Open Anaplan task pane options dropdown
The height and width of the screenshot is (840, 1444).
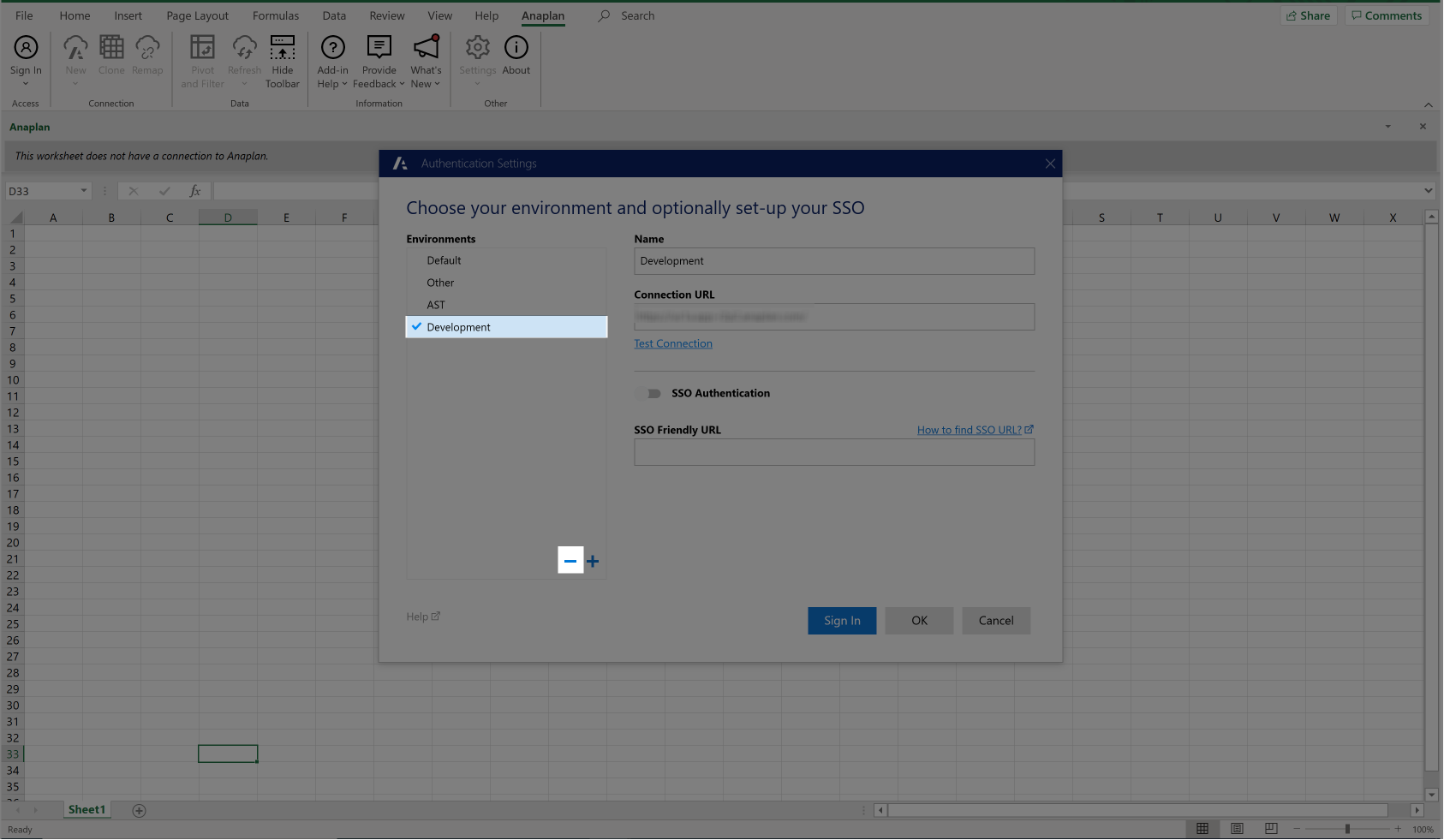(x=1387, y=127)
